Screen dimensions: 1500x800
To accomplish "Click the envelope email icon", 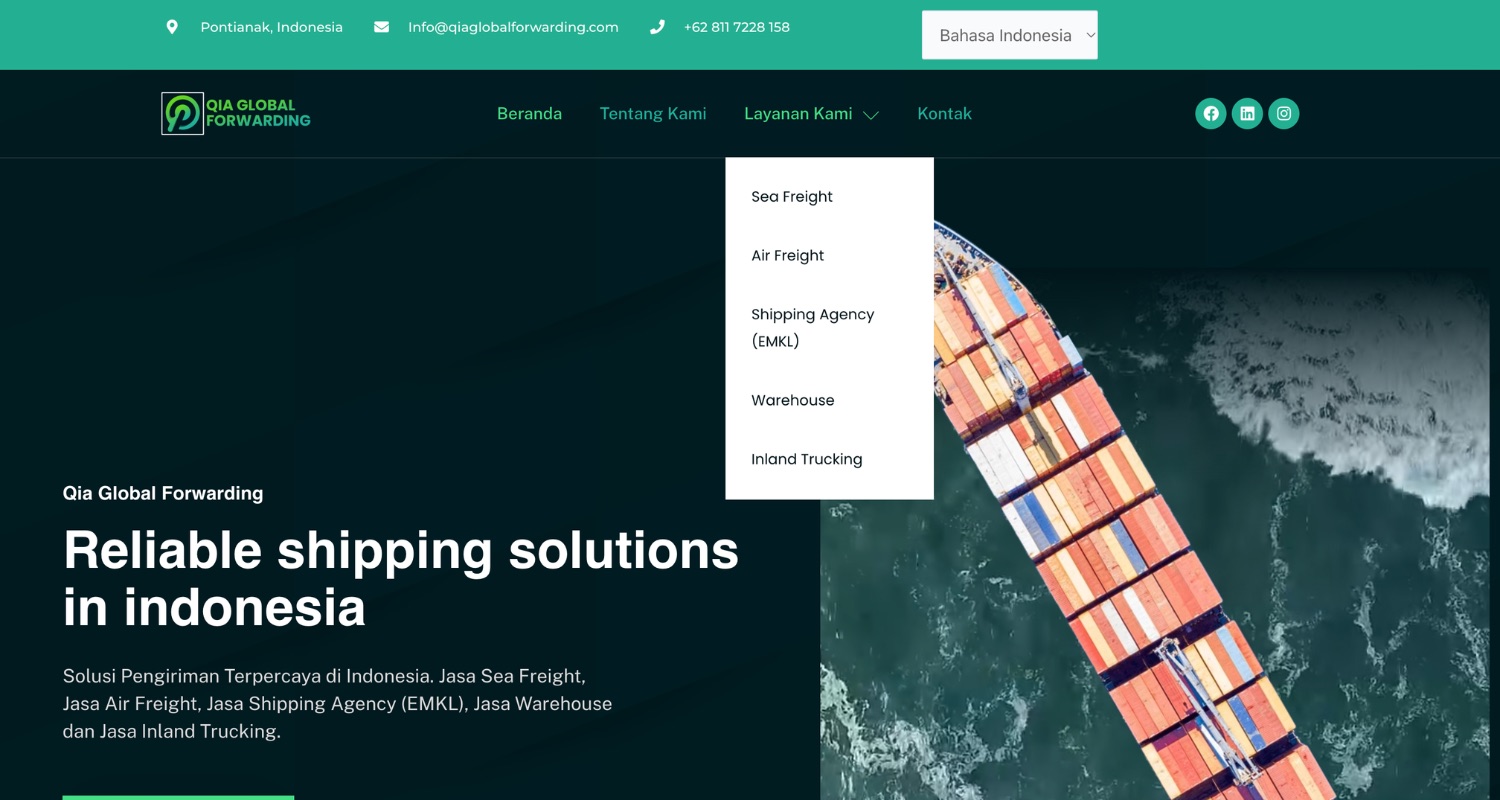I will pos(382,27).
